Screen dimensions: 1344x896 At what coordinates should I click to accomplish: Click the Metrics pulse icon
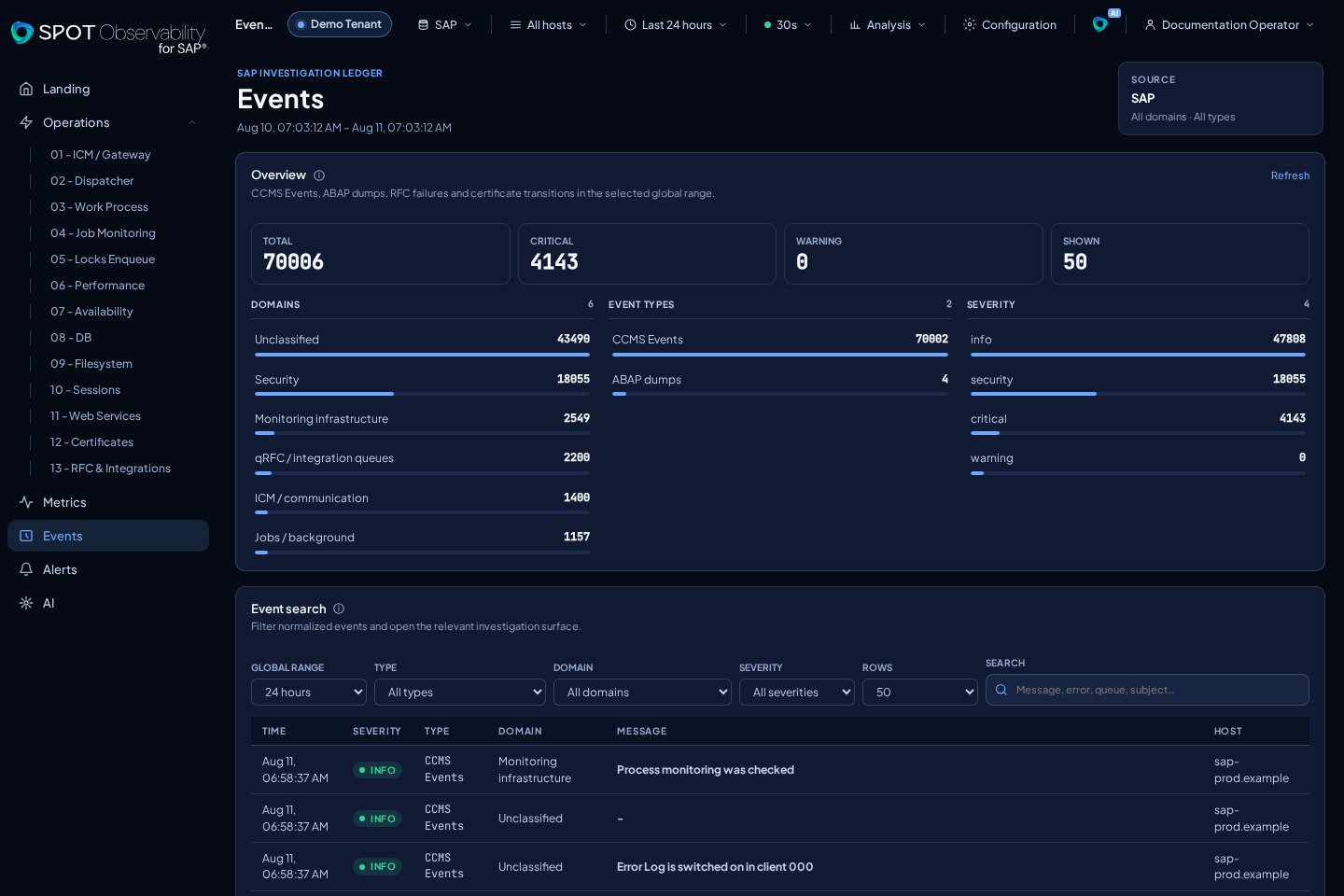[26, 502]
